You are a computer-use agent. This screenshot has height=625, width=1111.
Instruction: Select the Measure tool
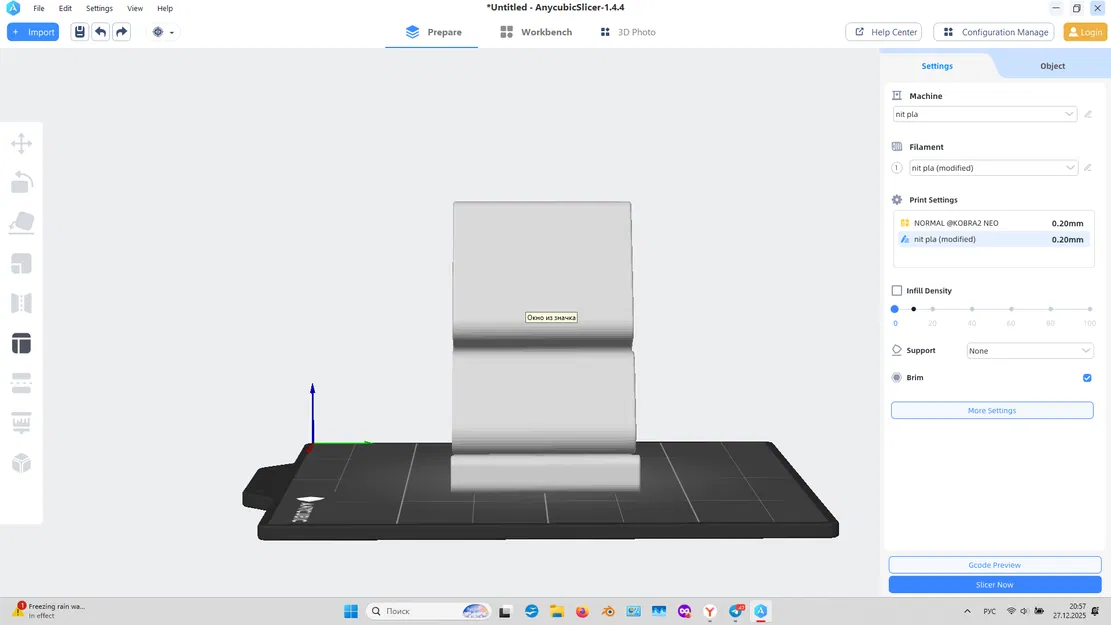[x=21, y=423]
